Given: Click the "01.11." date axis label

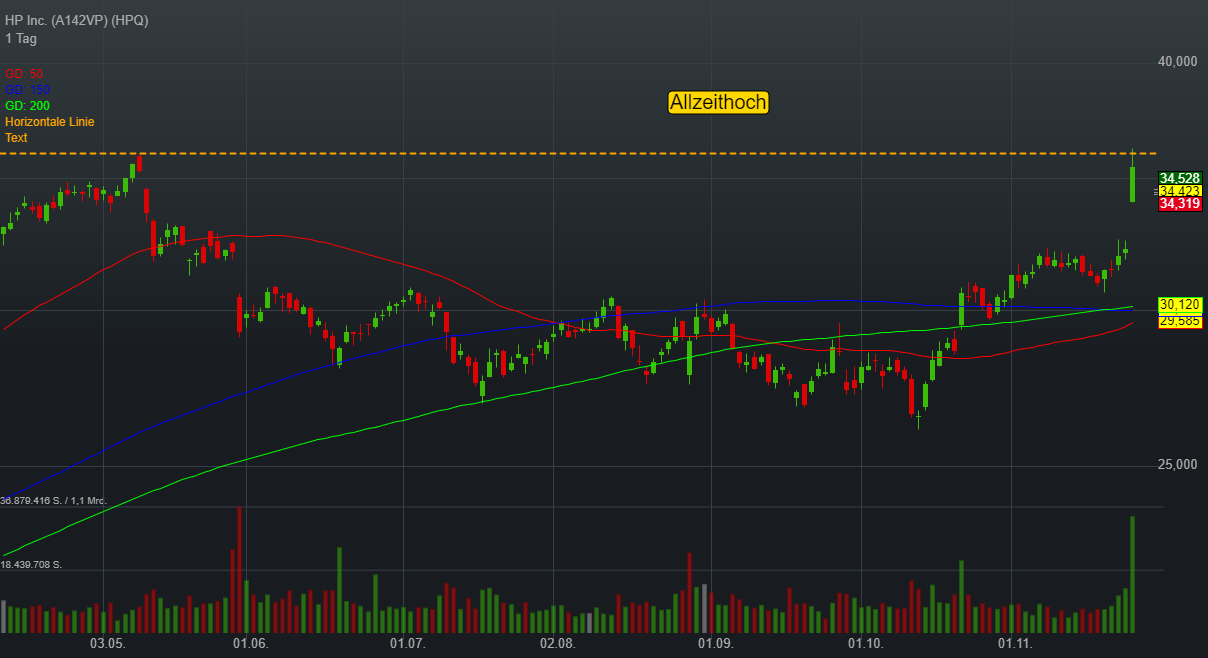Looking at the screenshot, I should tap(1015, 644).
